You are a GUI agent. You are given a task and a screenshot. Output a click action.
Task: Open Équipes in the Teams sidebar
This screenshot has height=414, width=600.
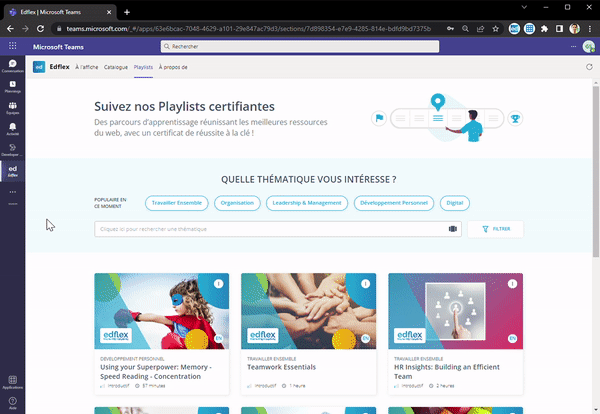click(x=13, y=108)
